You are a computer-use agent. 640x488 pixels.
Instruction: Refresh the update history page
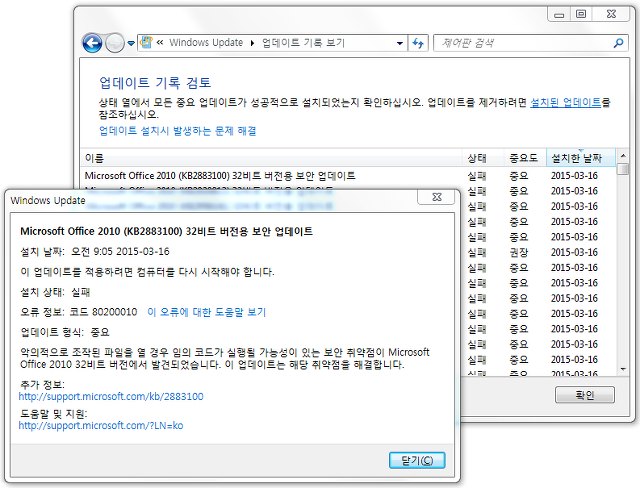(418, 43)
